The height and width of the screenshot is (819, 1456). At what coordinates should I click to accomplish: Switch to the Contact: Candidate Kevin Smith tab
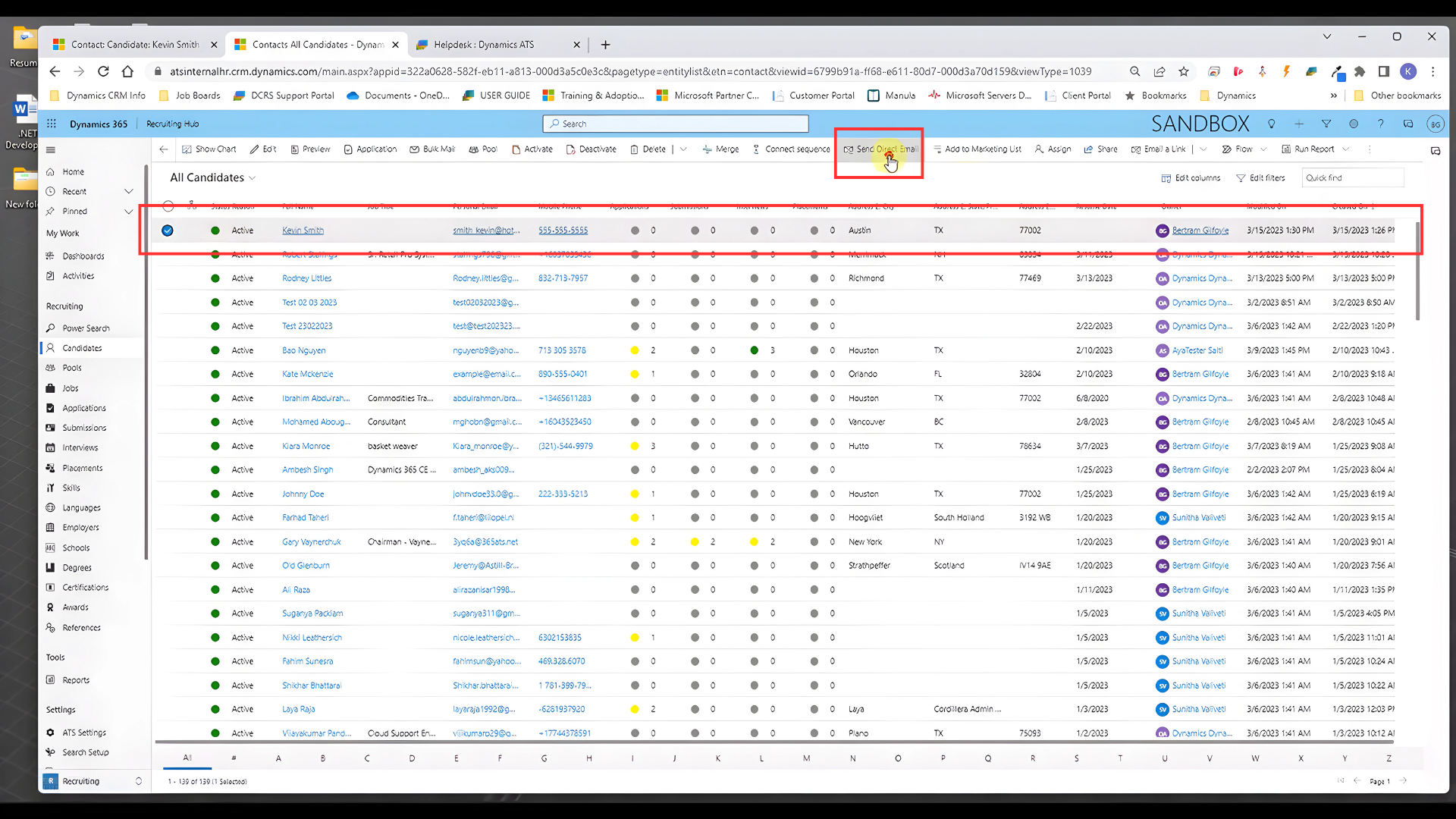point(135,45)
